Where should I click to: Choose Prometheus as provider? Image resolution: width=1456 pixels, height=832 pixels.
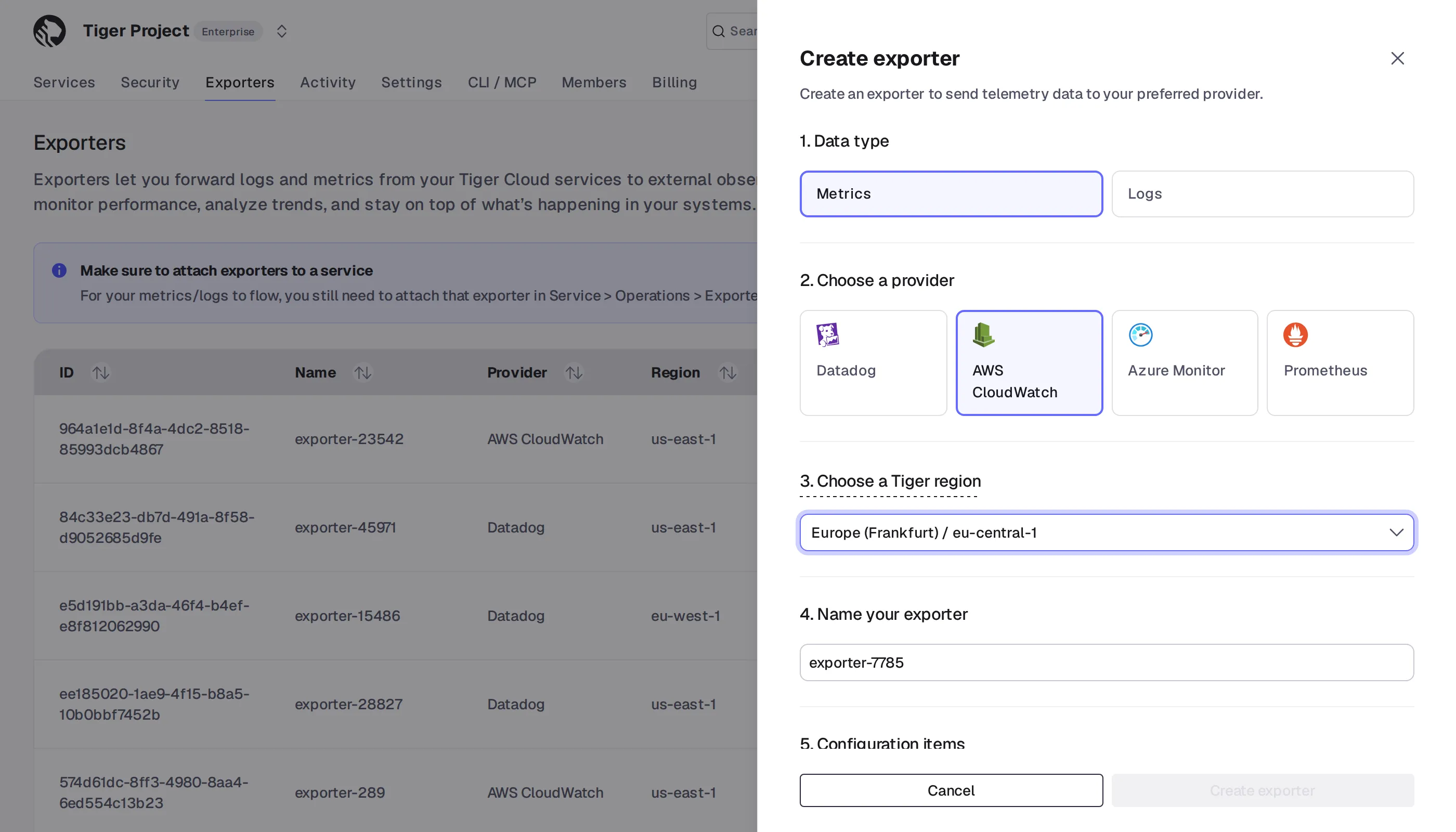(1340, 363)
